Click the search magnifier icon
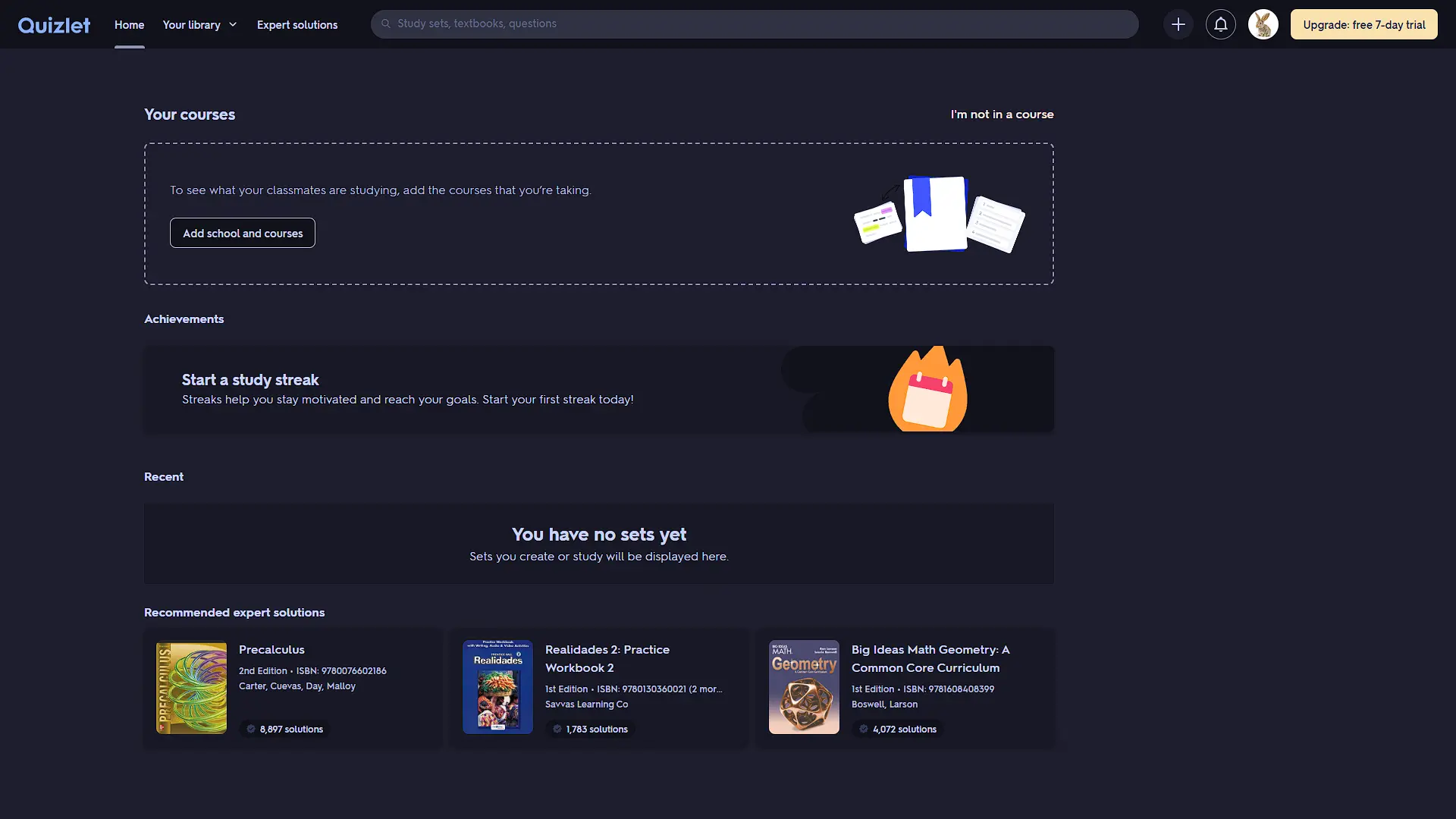 point(386,24)
